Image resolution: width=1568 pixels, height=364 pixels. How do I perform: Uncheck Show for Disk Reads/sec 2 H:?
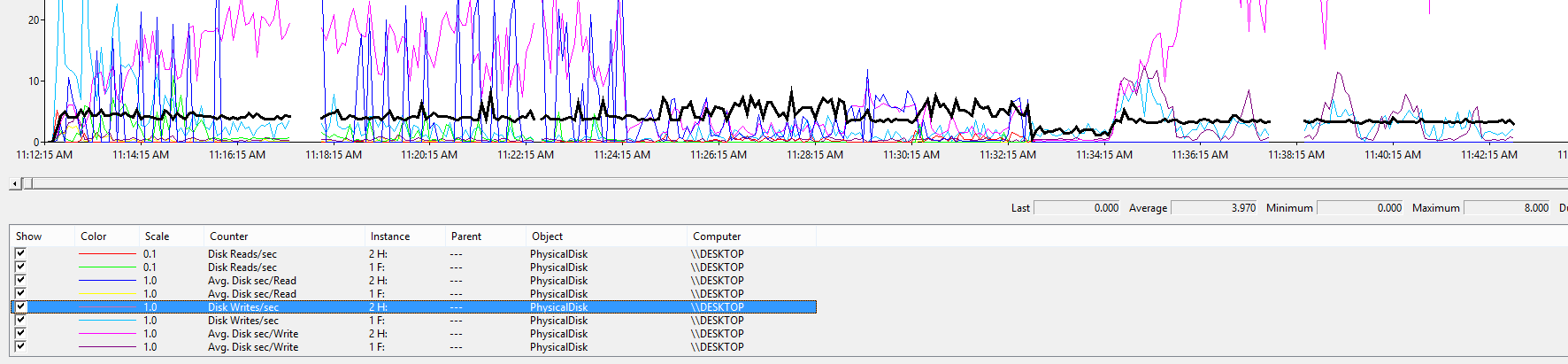tap(20, 253)
